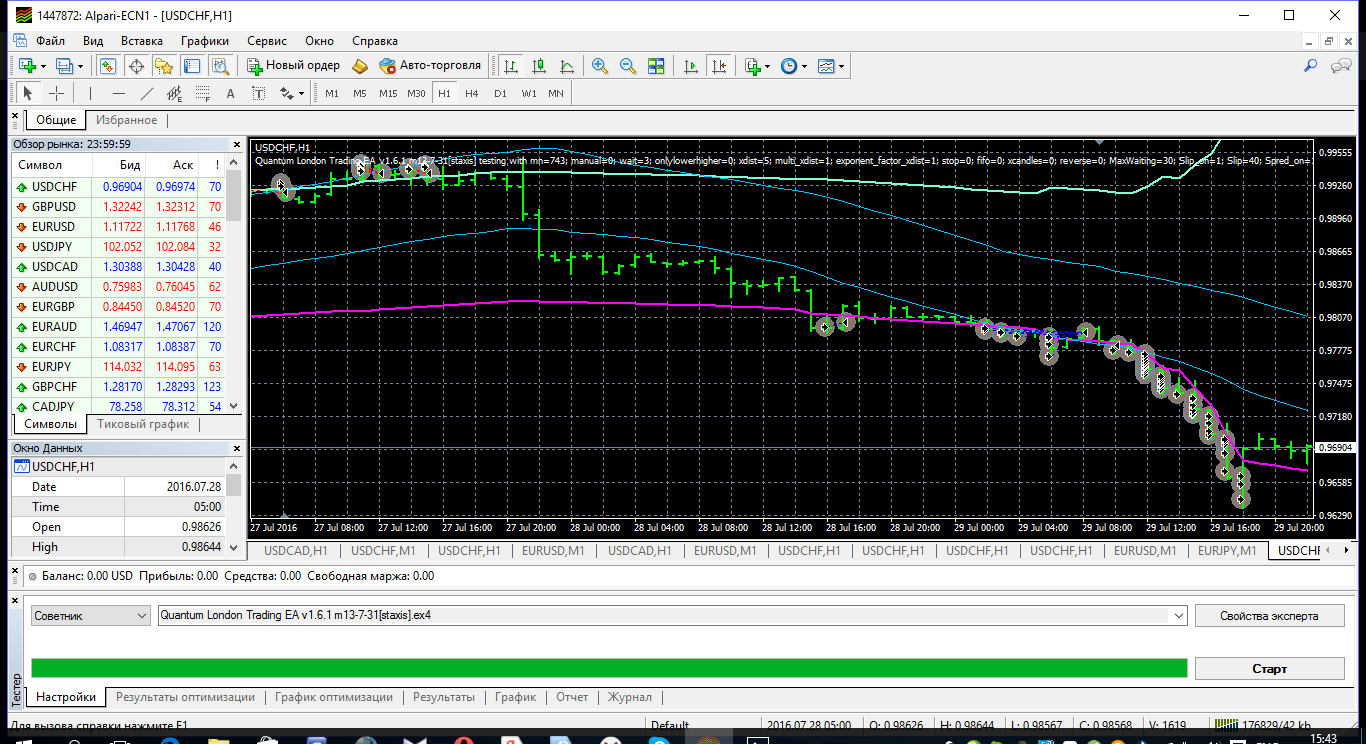Click the Бид column header
Viewport: 1366px width, 744px height.
click(x=118, y=165)
